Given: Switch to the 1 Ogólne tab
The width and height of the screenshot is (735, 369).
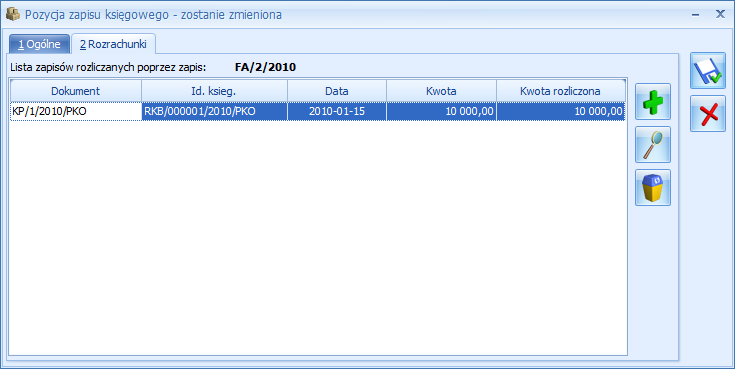Looking at the screenshot, I should (x=40, y=45).
